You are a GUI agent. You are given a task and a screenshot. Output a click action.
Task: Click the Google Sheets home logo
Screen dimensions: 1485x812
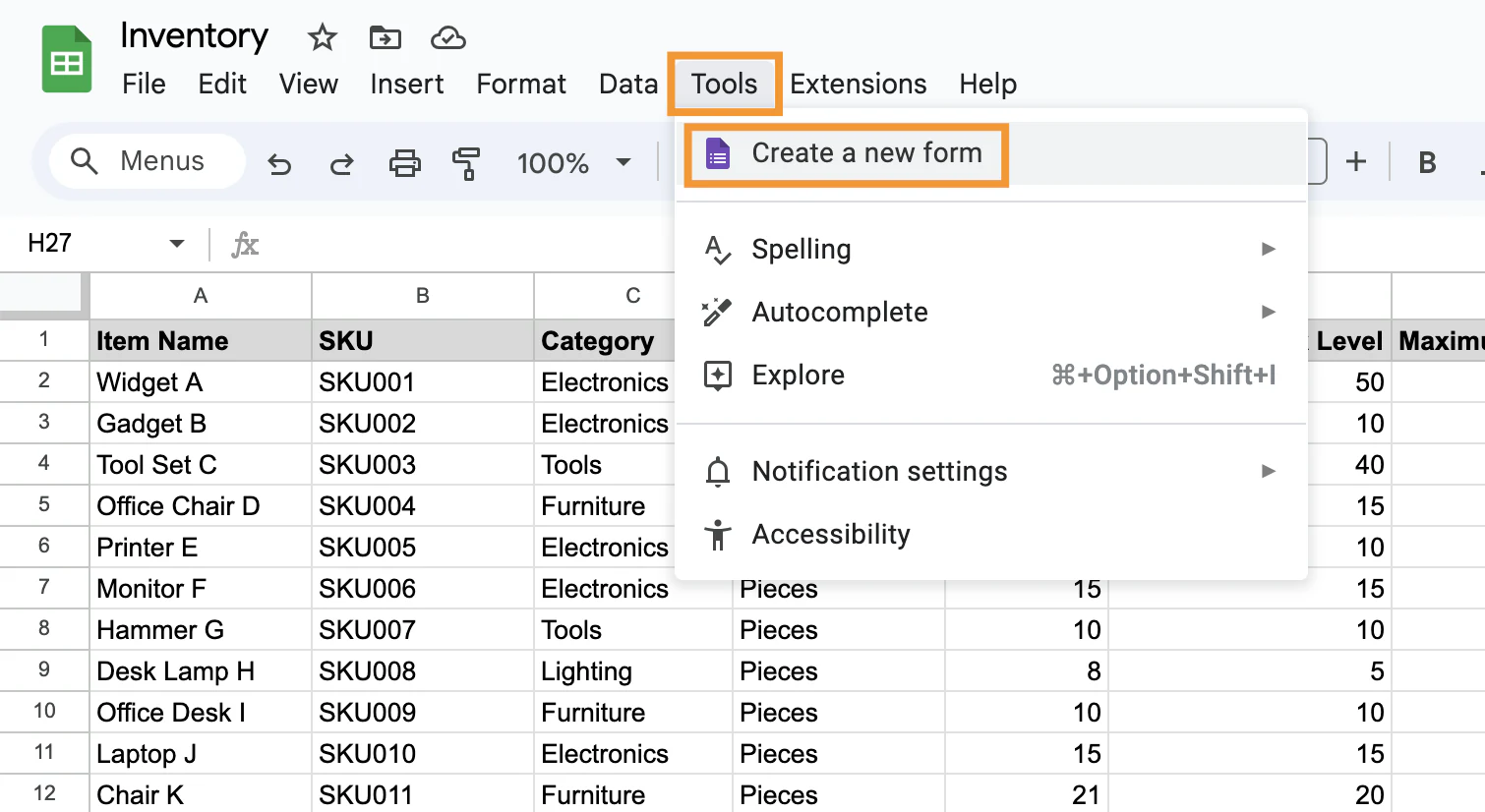pos(67,60)
